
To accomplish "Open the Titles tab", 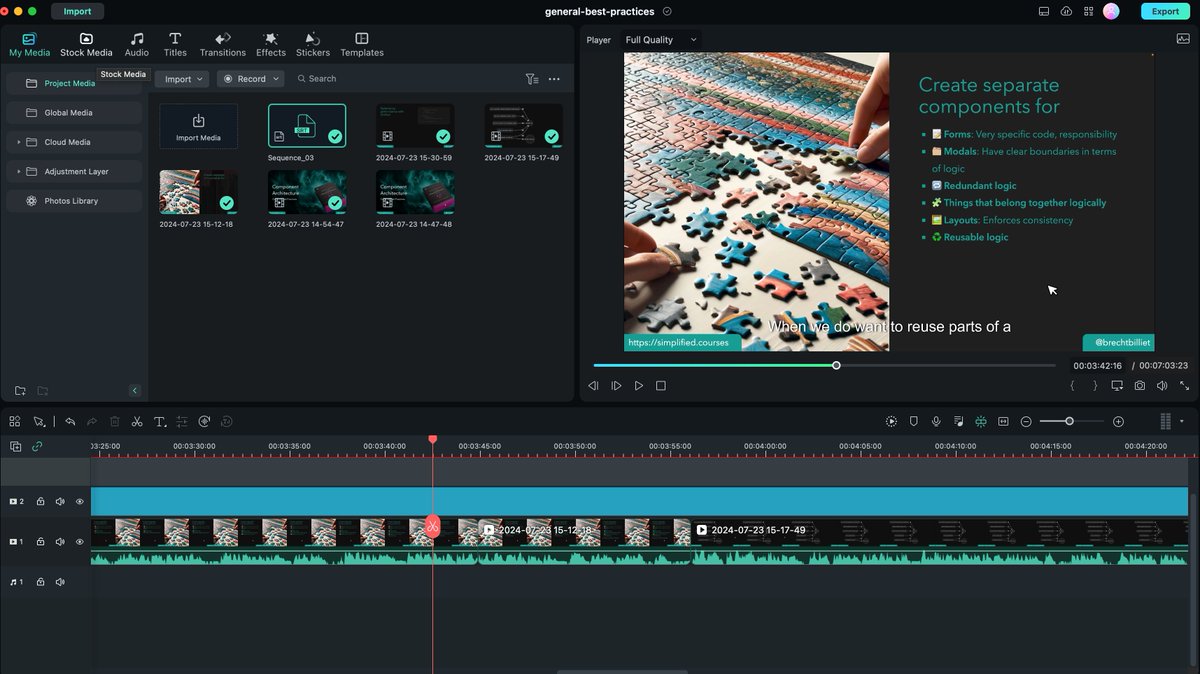I will point(175,44).
